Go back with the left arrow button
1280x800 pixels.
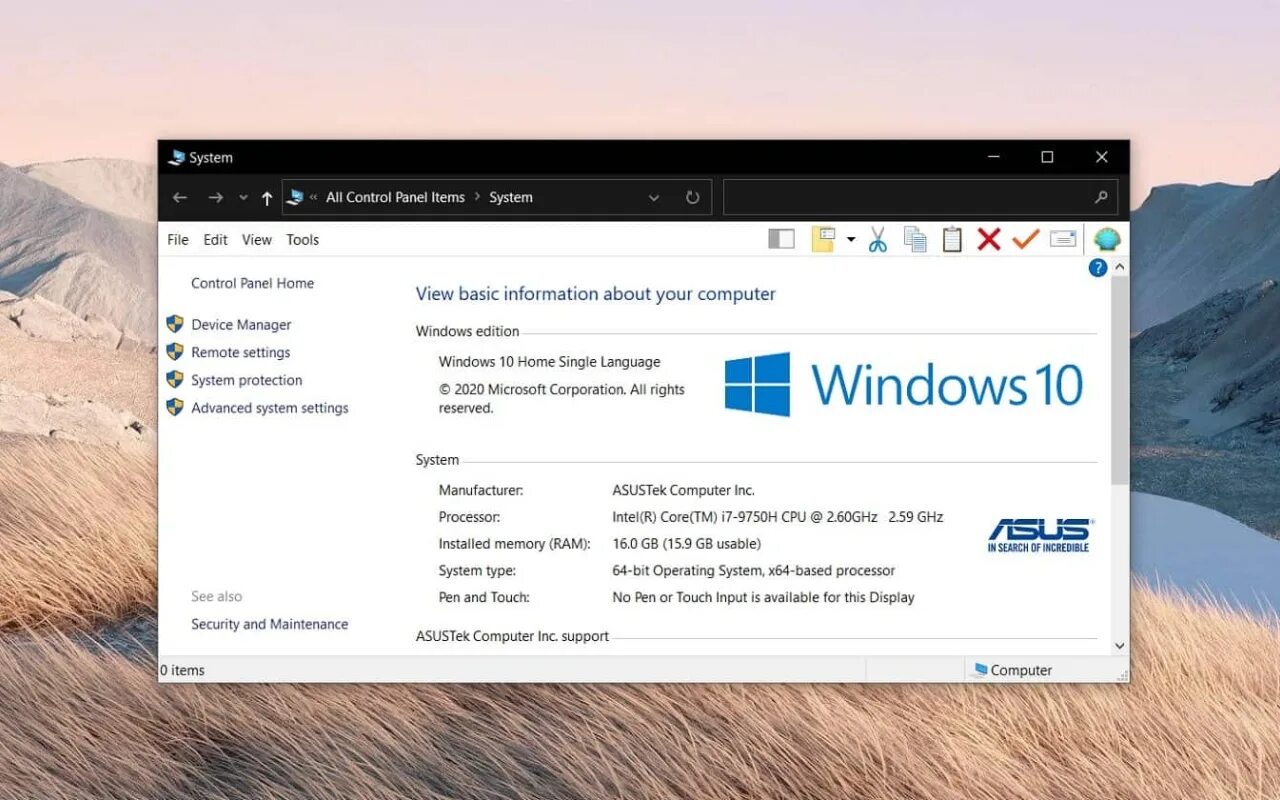(180, 197)
